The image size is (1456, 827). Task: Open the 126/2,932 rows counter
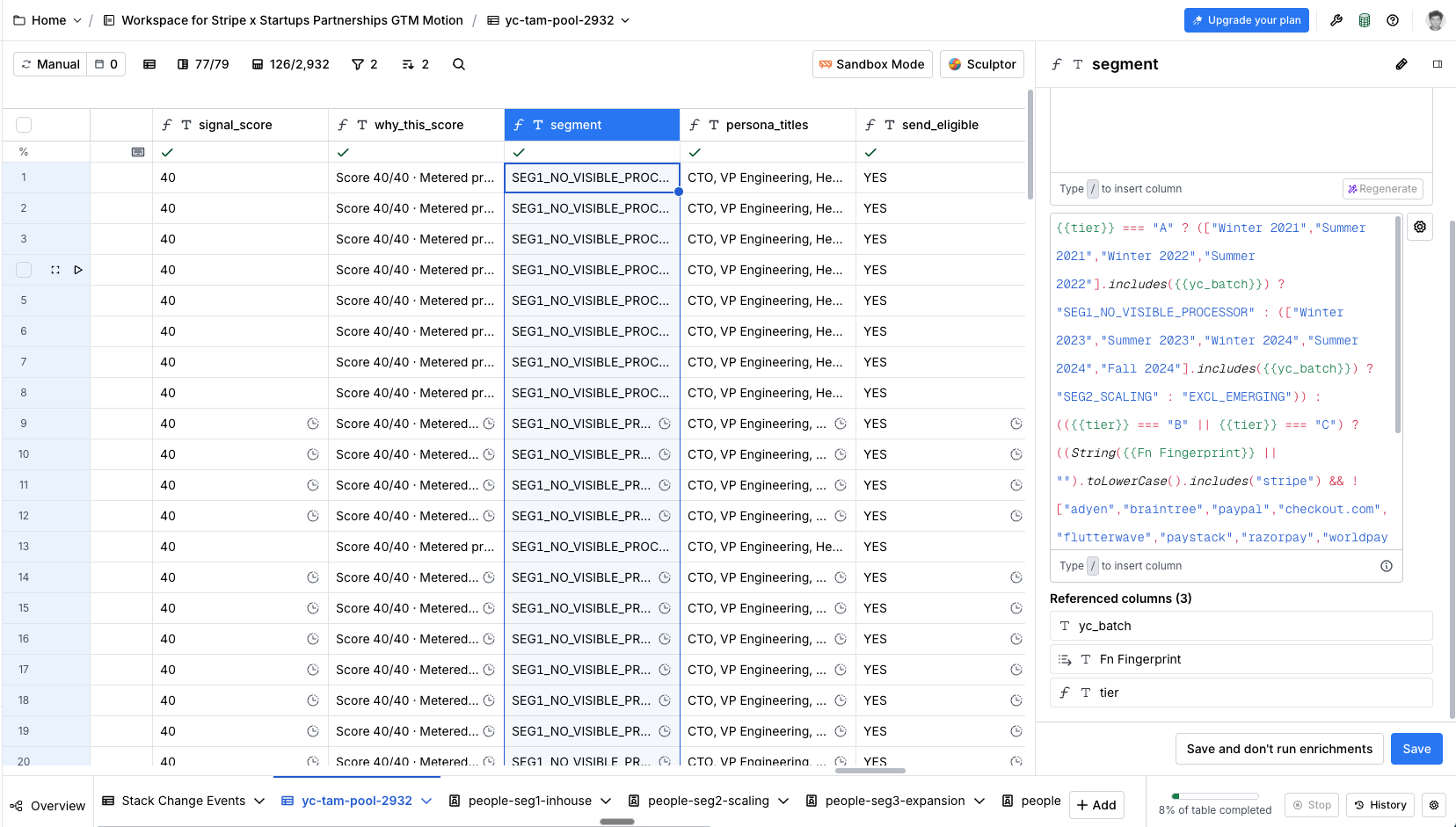click(290, 64)
